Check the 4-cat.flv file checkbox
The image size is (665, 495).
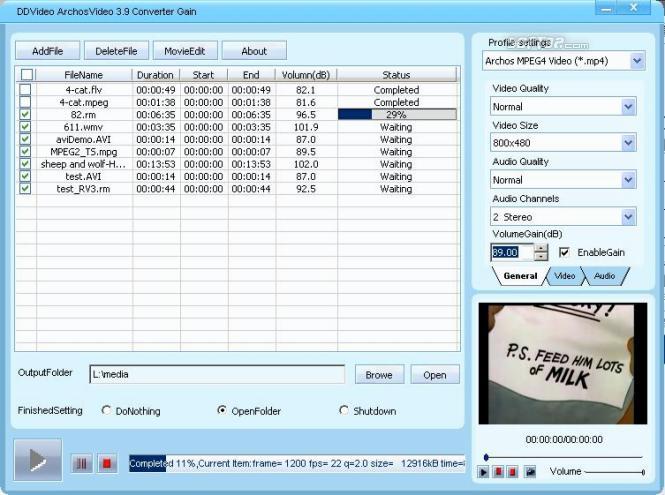(x=25, y=89)
